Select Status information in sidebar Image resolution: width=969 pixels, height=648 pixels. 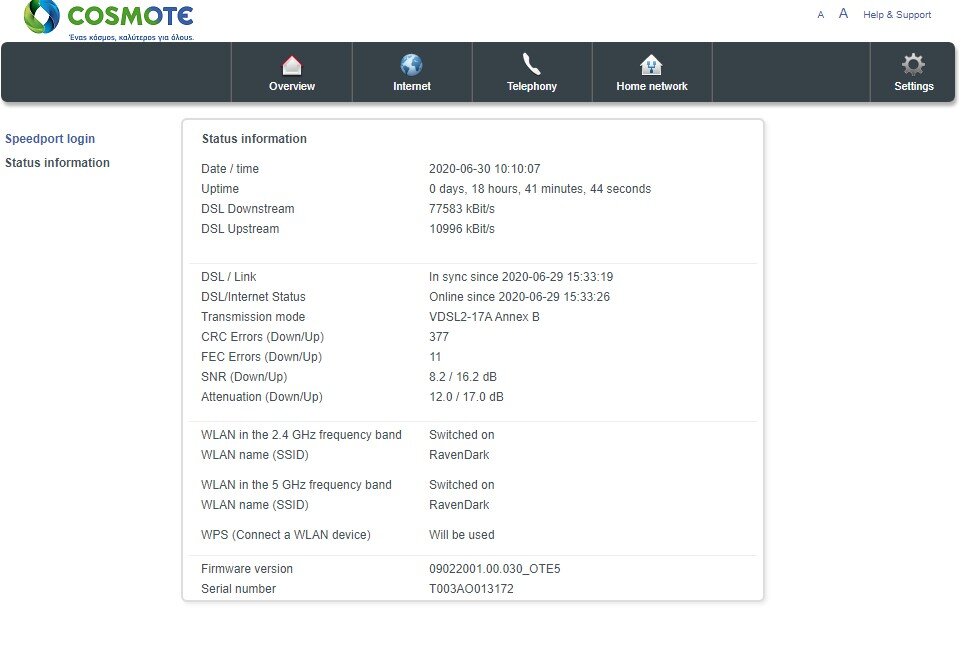pos(57,163)
